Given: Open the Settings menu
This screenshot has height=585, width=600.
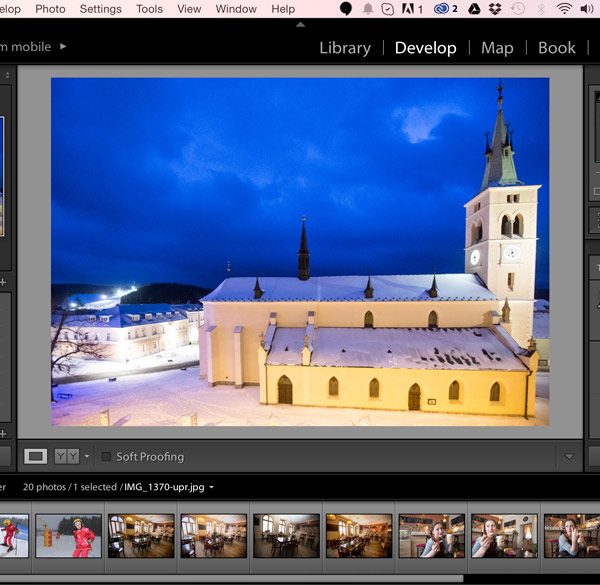Looking at the screenshot, I should click(100, 9).
